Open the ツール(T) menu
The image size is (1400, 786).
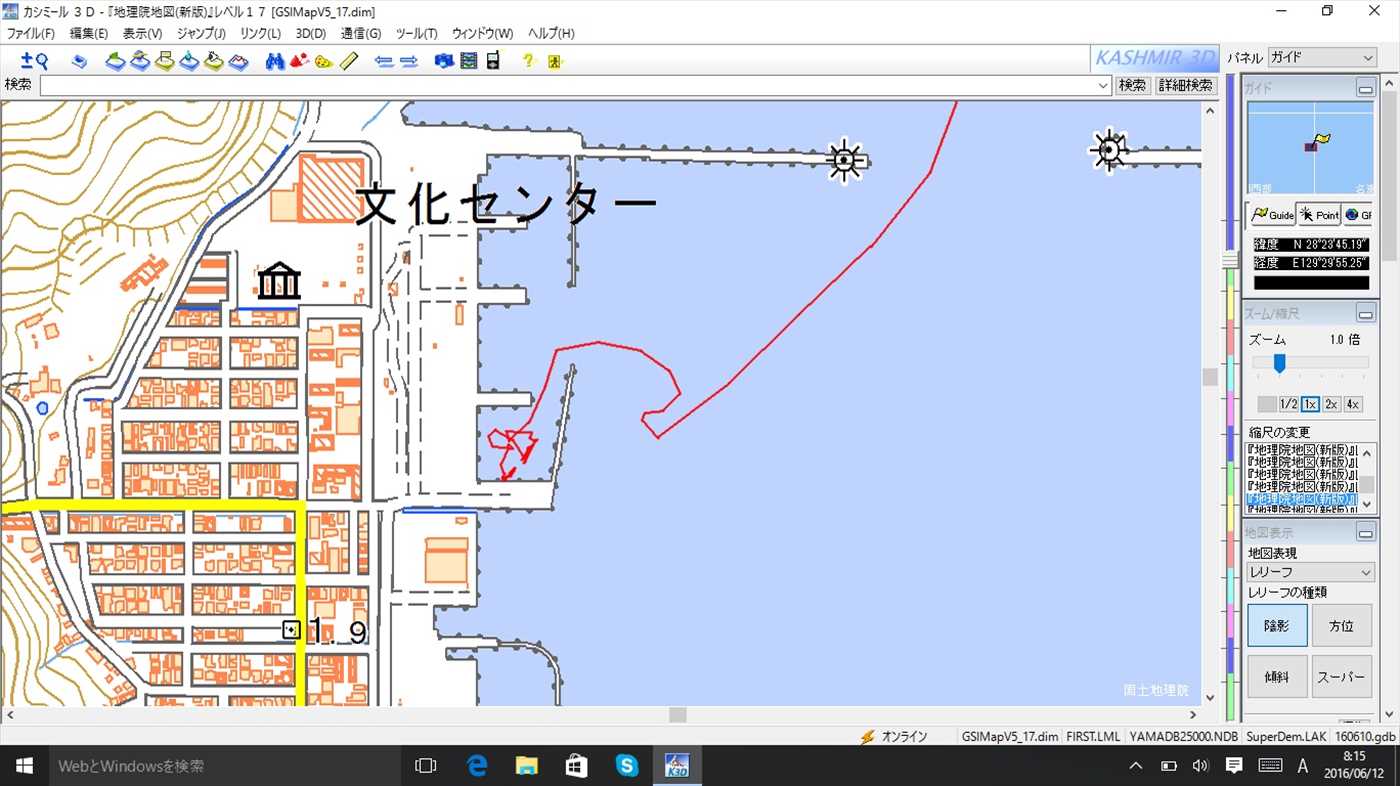[x=416, y=33]
